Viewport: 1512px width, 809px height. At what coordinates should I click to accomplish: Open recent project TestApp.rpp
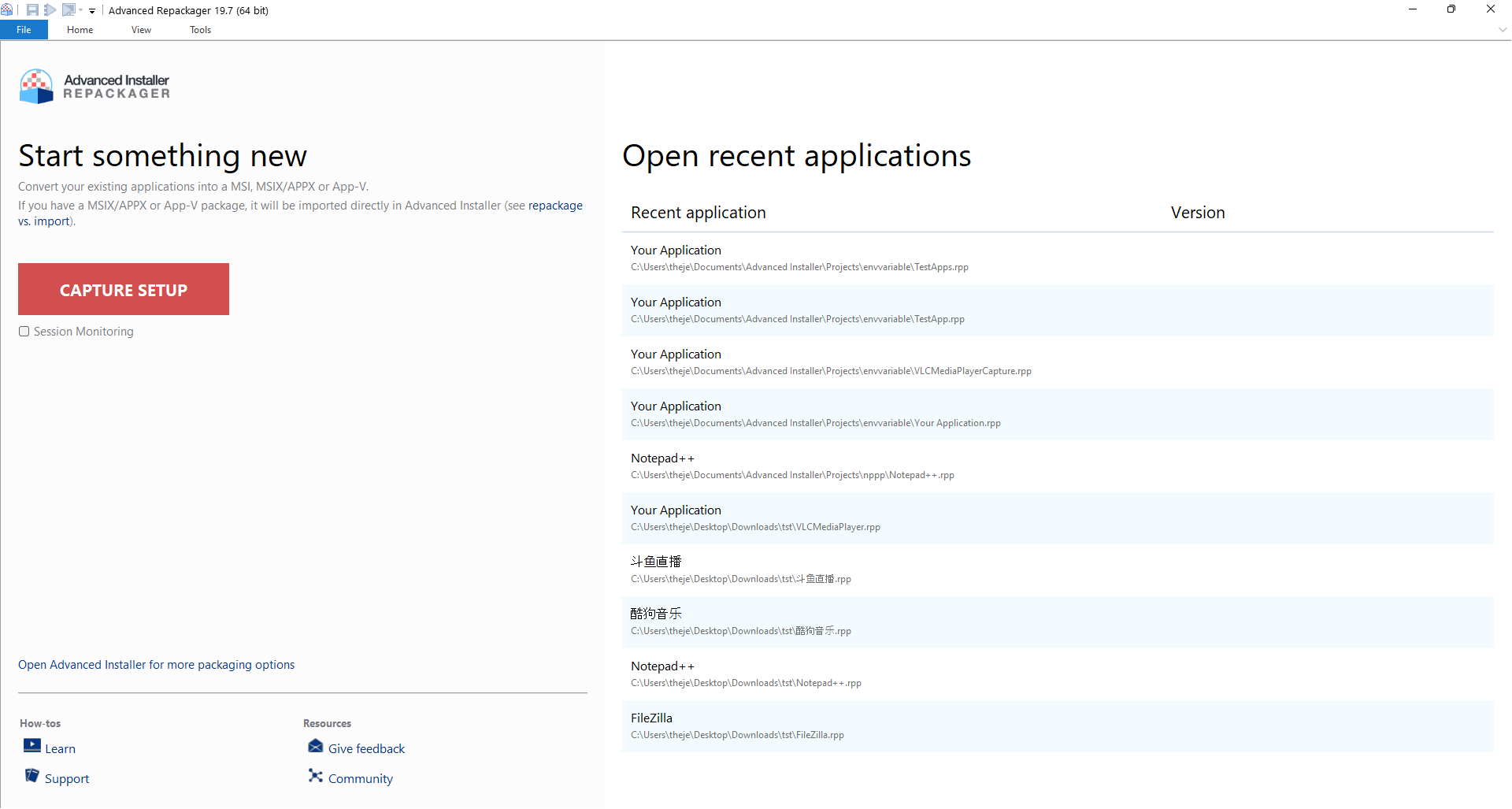(x=1058, y=310)
